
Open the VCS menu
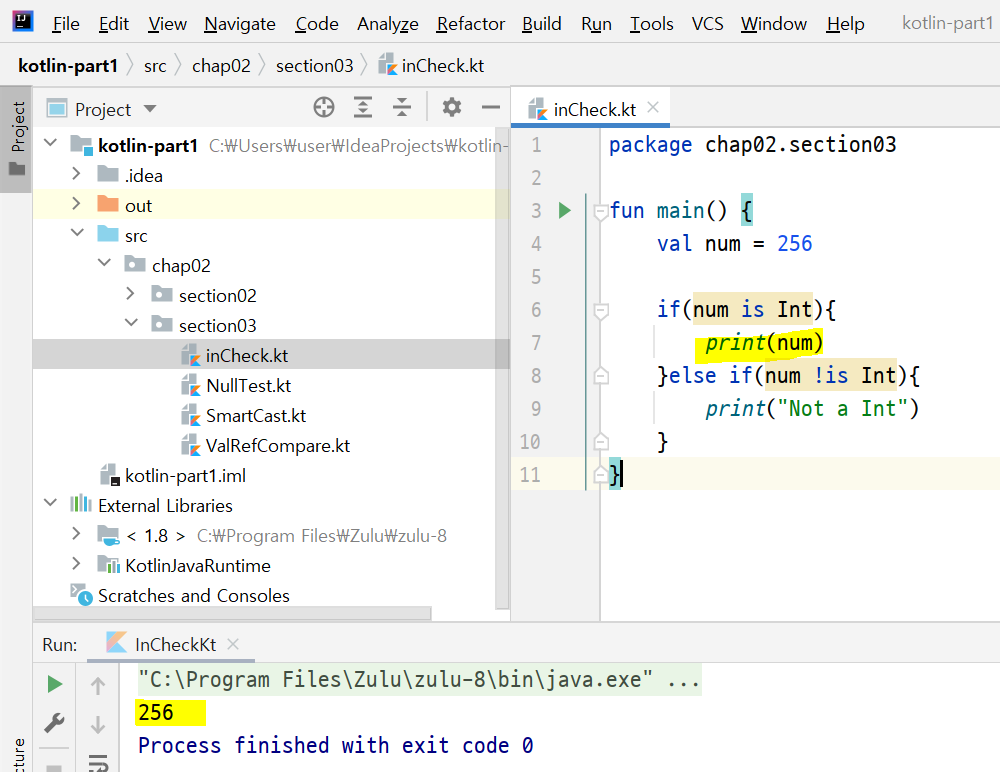point(707,24)
